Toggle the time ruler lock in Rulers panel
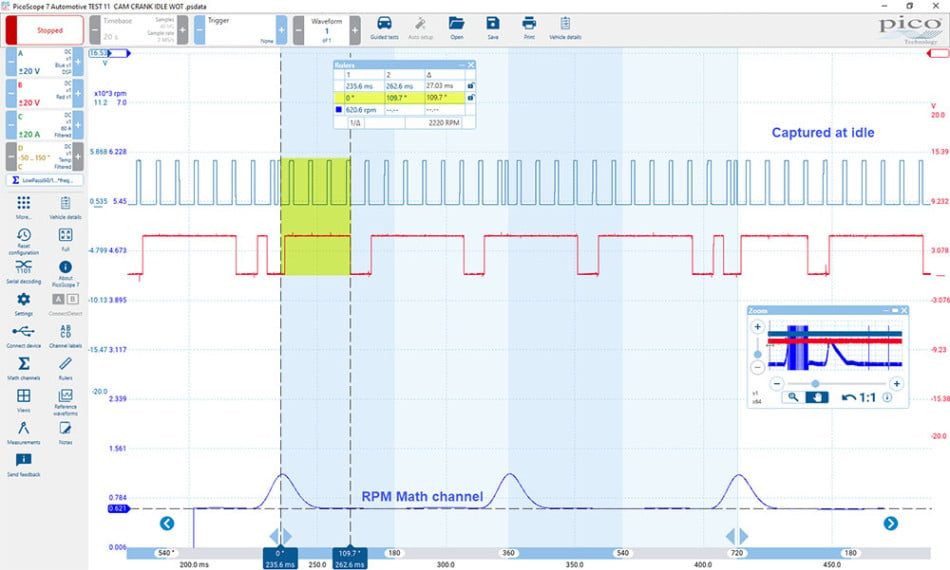The width and height of the screenshot is (950, 570). click(x=470, y=86)
